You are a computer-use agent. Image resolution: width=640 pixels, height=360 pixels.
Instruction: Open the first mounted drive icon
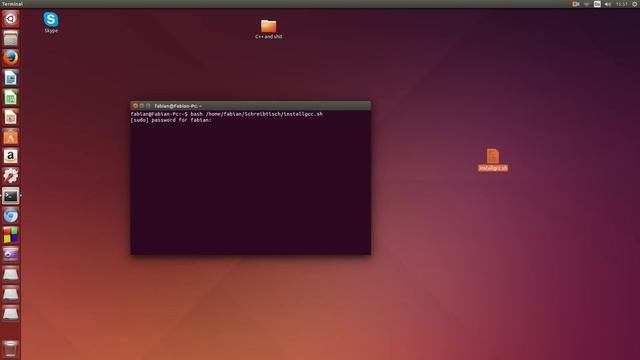tap(11, 274)
